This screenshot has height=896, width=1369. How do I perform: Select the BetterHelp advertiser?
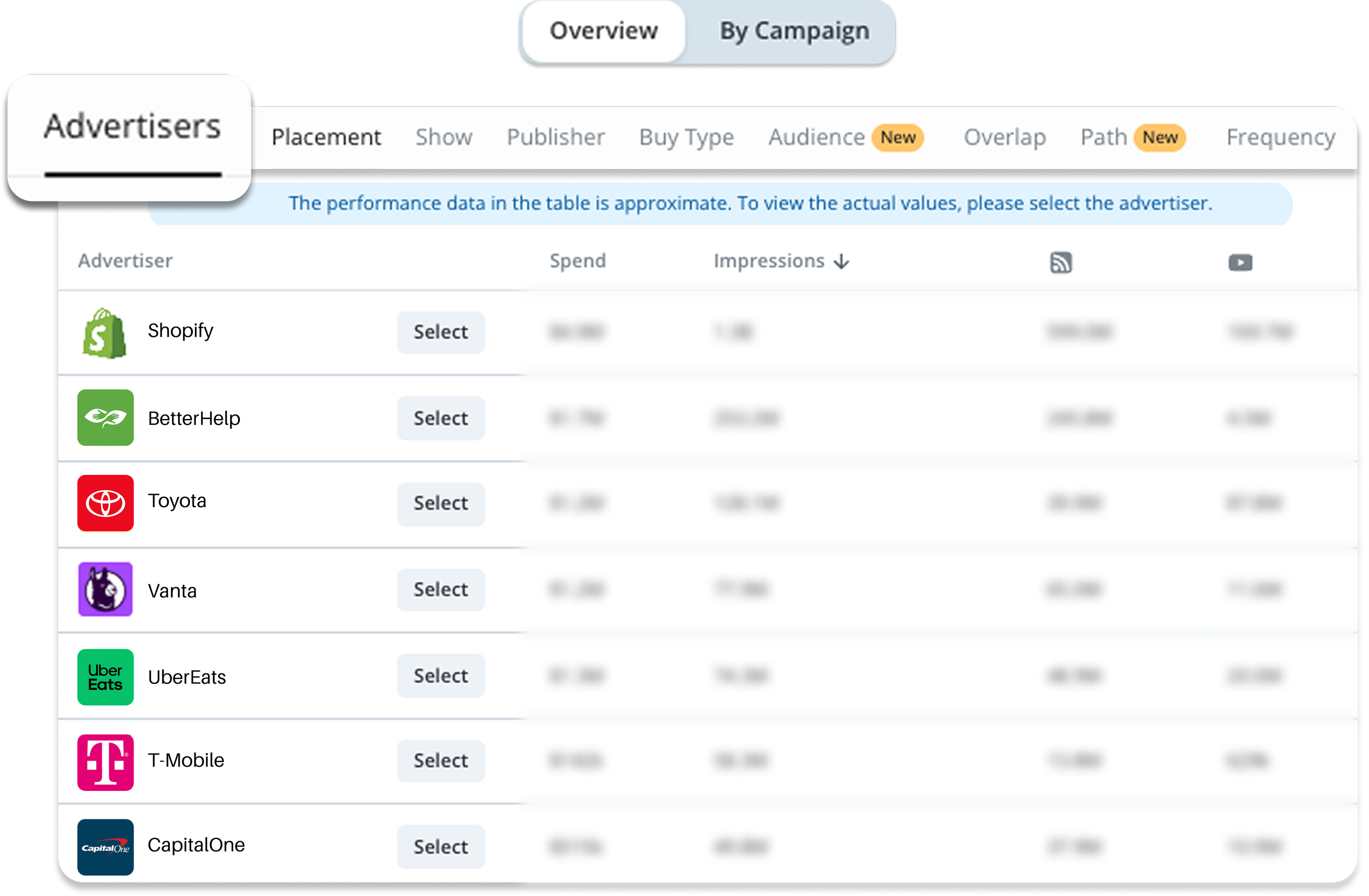441,418
